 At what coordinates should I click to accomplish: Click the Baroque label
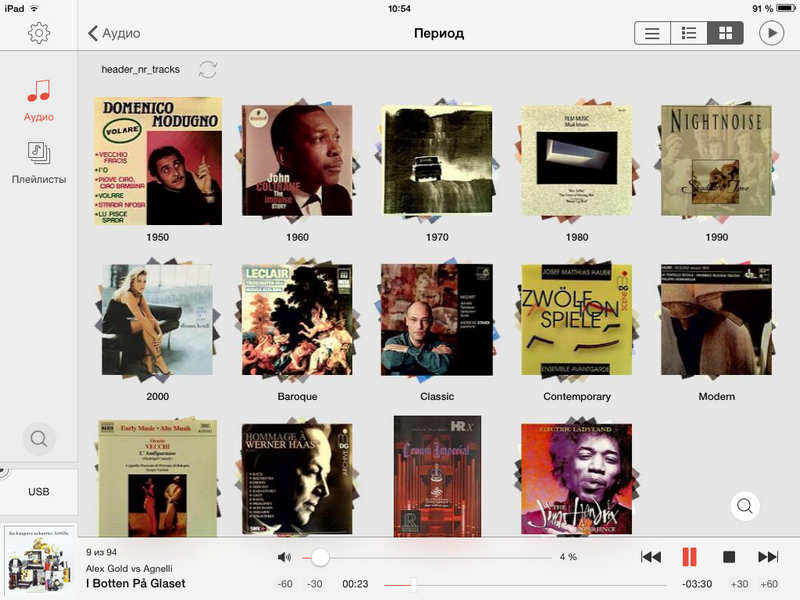point(297,396)
